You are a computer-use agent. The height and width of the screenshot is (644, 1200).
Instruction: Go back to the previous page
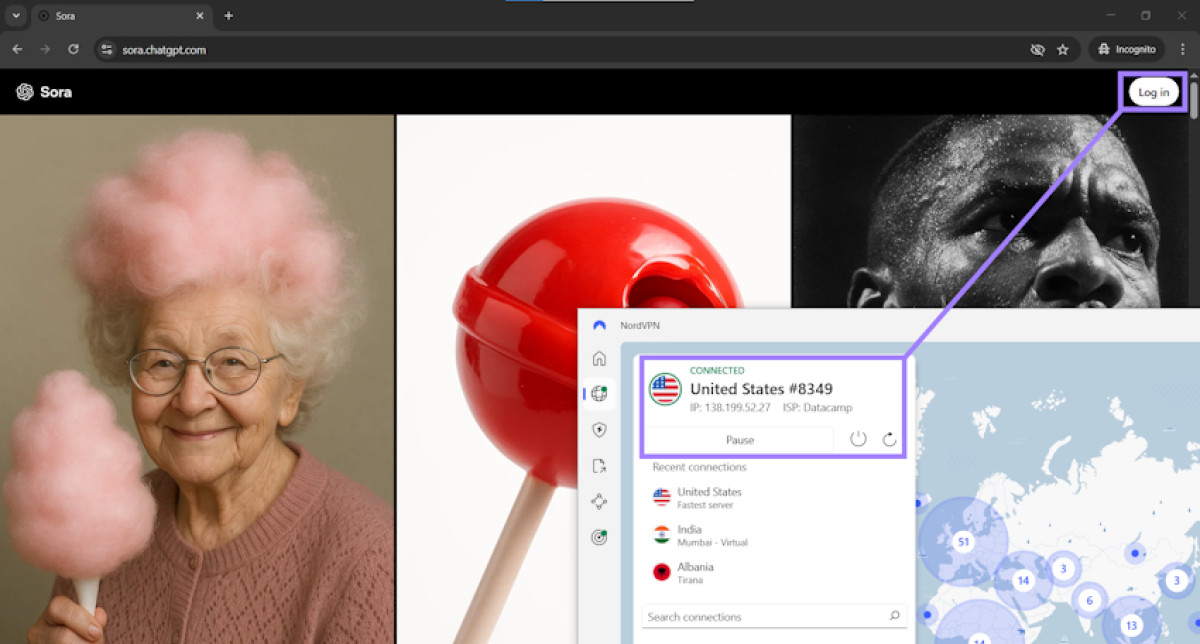[17, 49]
